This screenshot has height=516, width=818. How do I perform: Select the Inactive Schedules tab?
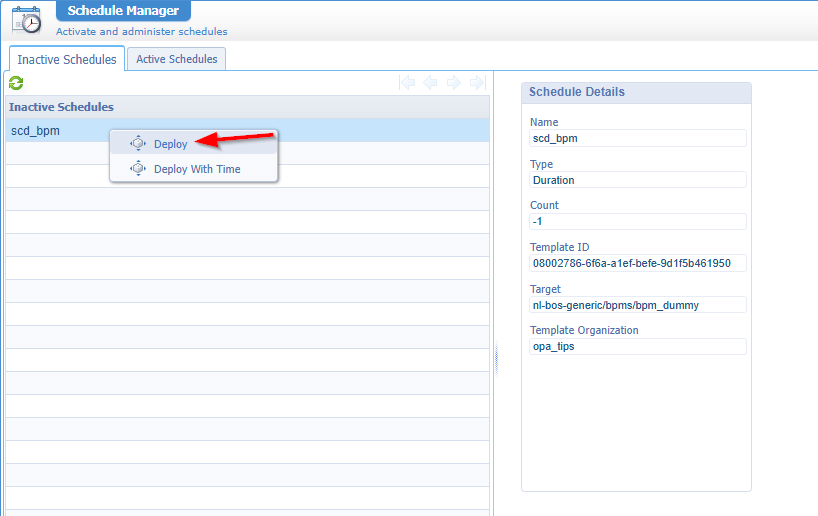click(67, 60)
